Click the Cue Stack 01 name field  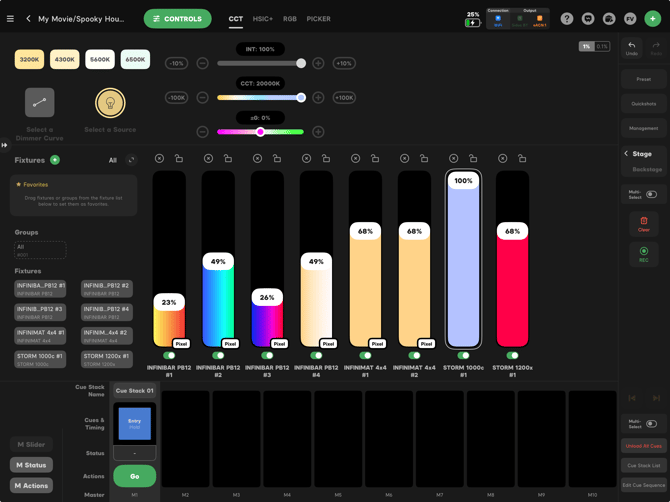coord(135,390)
